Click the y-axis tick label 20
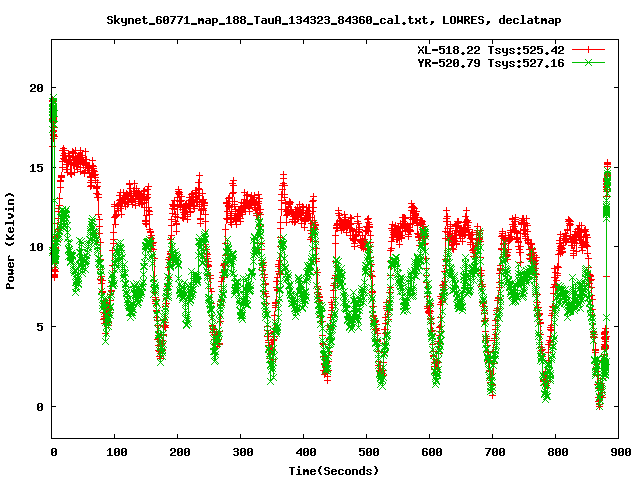The image size is (640, 480). pos(36,88)
